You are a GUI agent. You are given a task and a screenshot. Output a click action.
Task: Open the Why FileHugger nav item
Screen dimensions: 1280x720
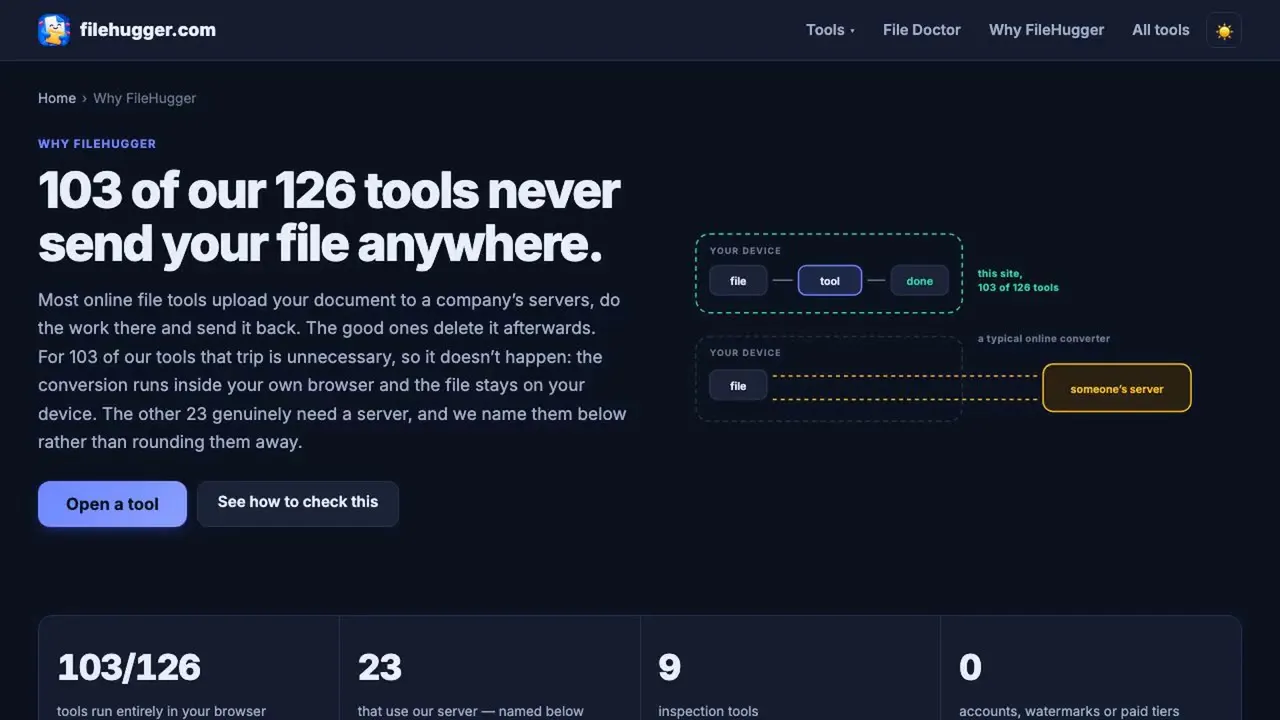pyautogui.click(x=1046, y=30)
